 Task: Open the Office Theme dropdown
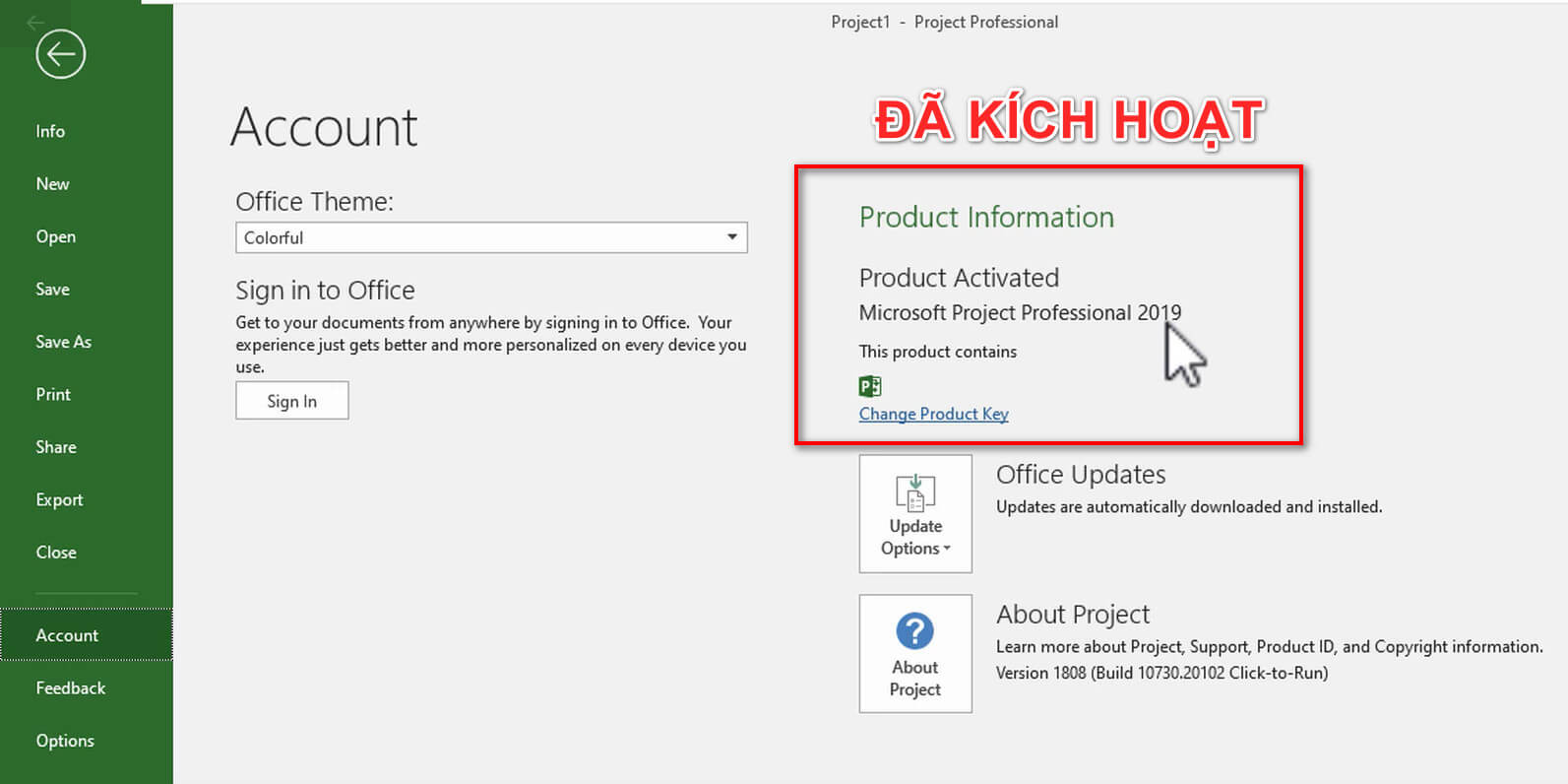tap(491, 237)
